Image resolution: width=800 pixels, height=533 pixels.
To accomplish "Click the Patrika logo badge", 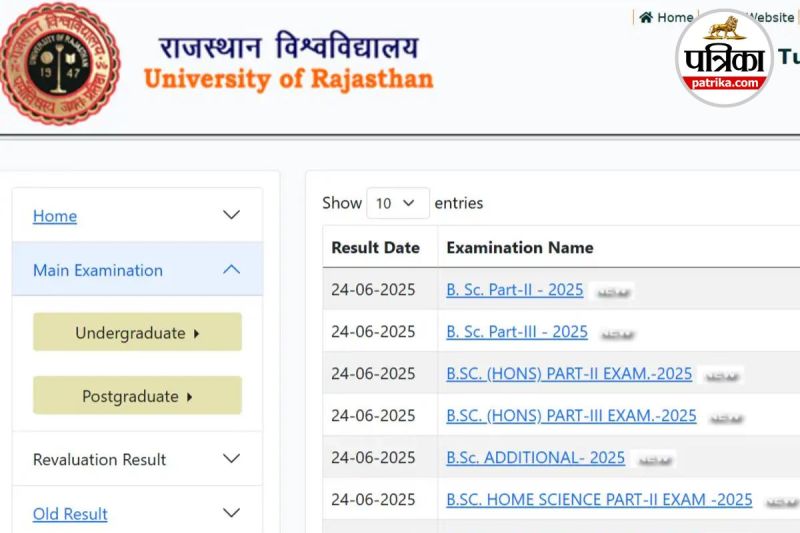I will tap(723, 58).
